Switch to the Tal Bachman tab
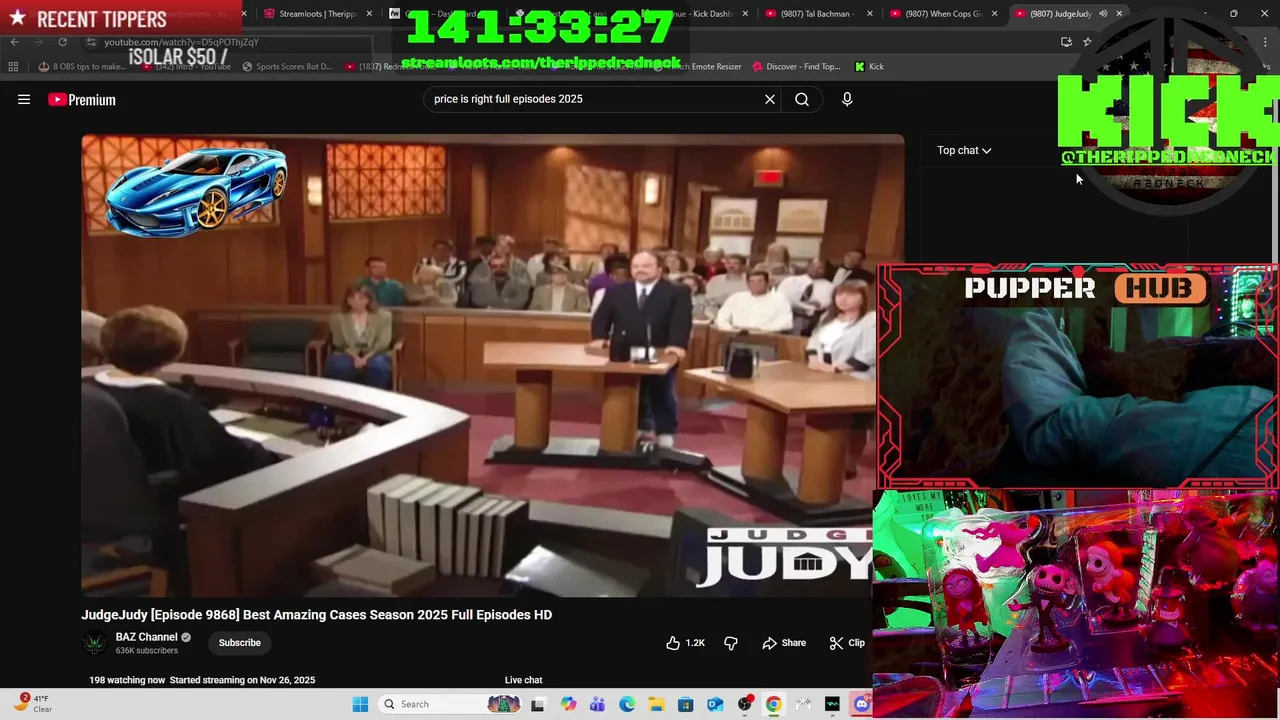 [x=818, y=14]
